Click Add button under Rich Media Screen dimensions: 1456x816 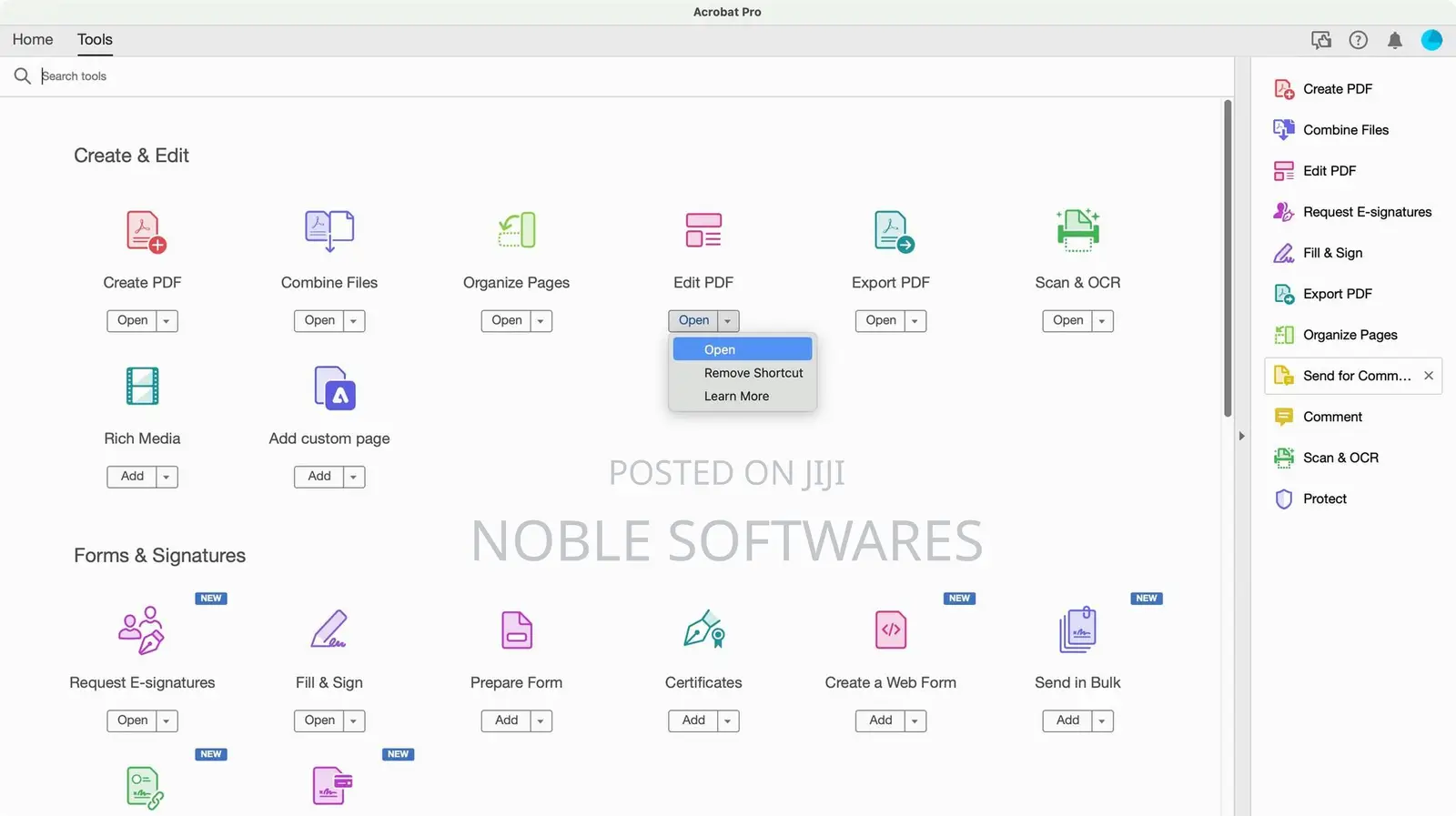click(132, 477)
